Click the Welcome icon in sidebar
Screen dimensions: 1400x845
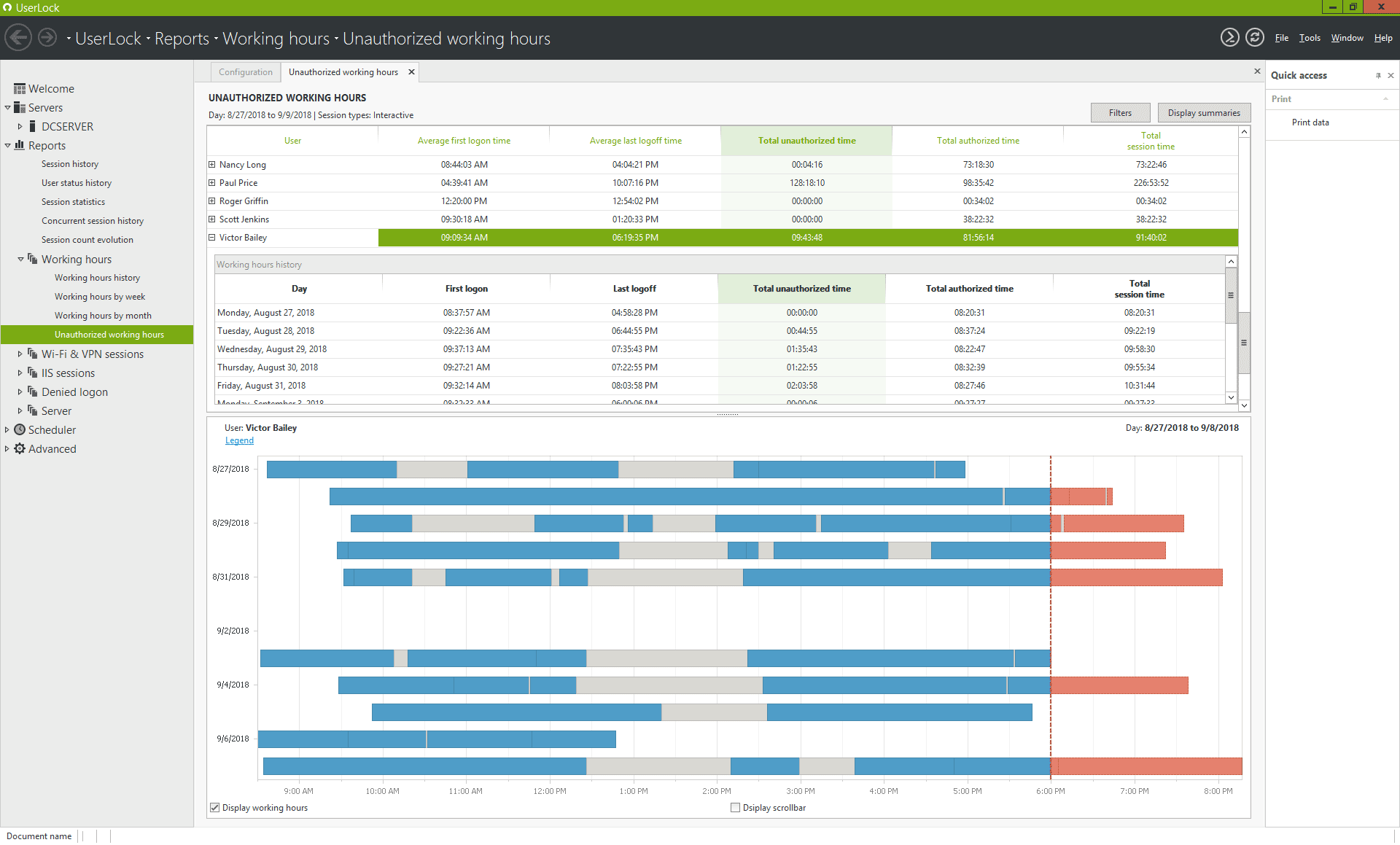(20, 89)
